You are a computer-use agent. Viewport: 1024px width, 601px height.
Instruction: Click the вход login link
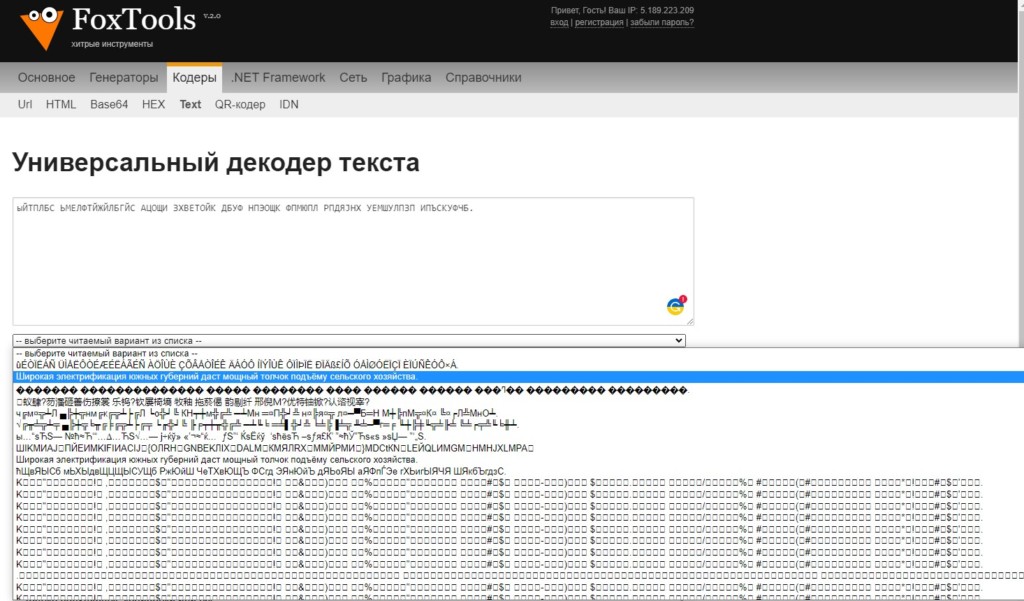pos(559,22)
